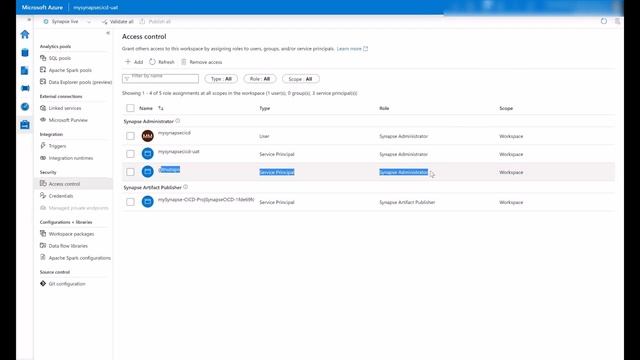Open the Type : All filter

221,79
